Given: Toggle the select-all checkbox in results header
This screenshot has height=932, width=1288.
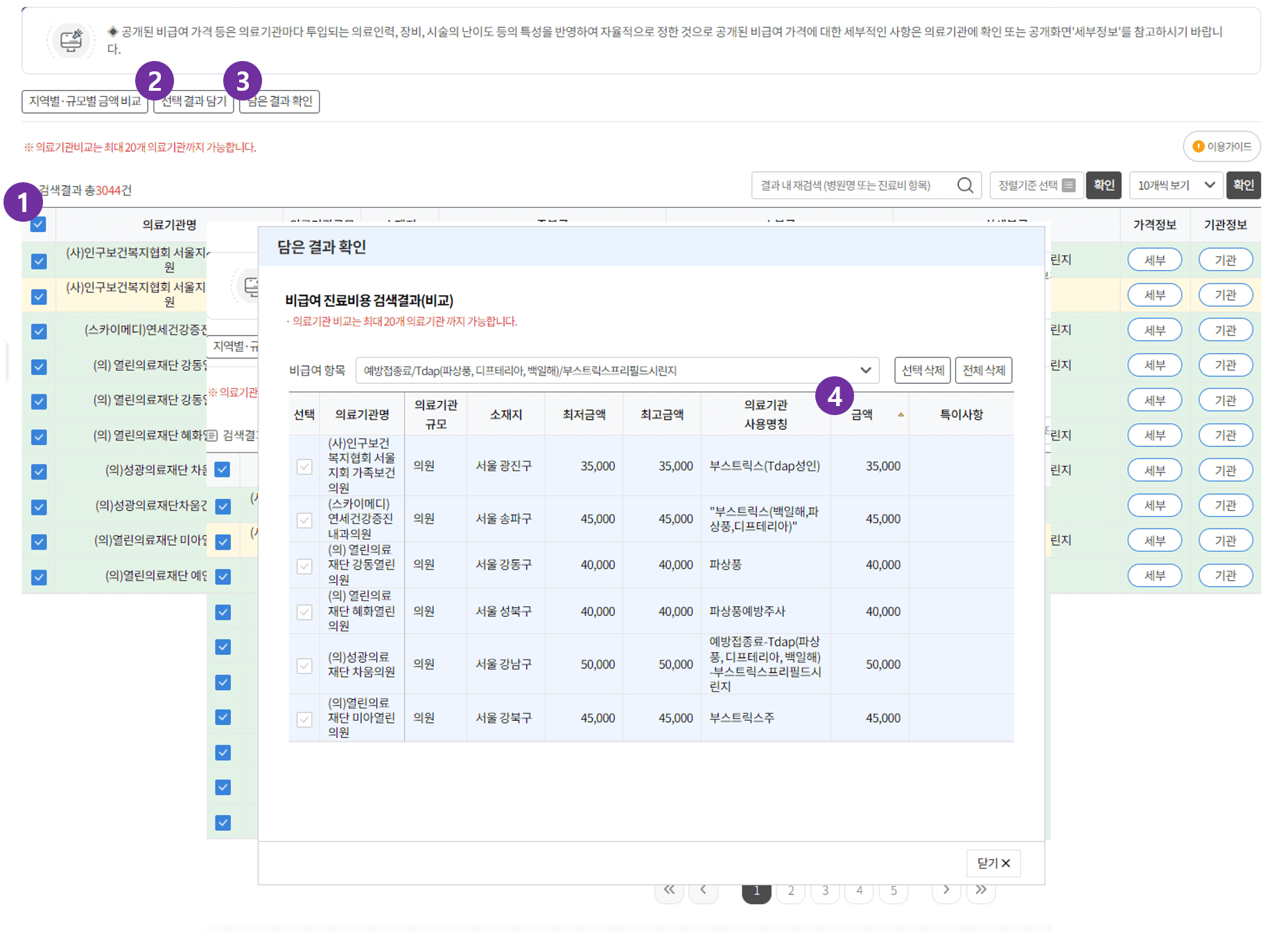Looking at the screenshot, I should pos(38,225).
